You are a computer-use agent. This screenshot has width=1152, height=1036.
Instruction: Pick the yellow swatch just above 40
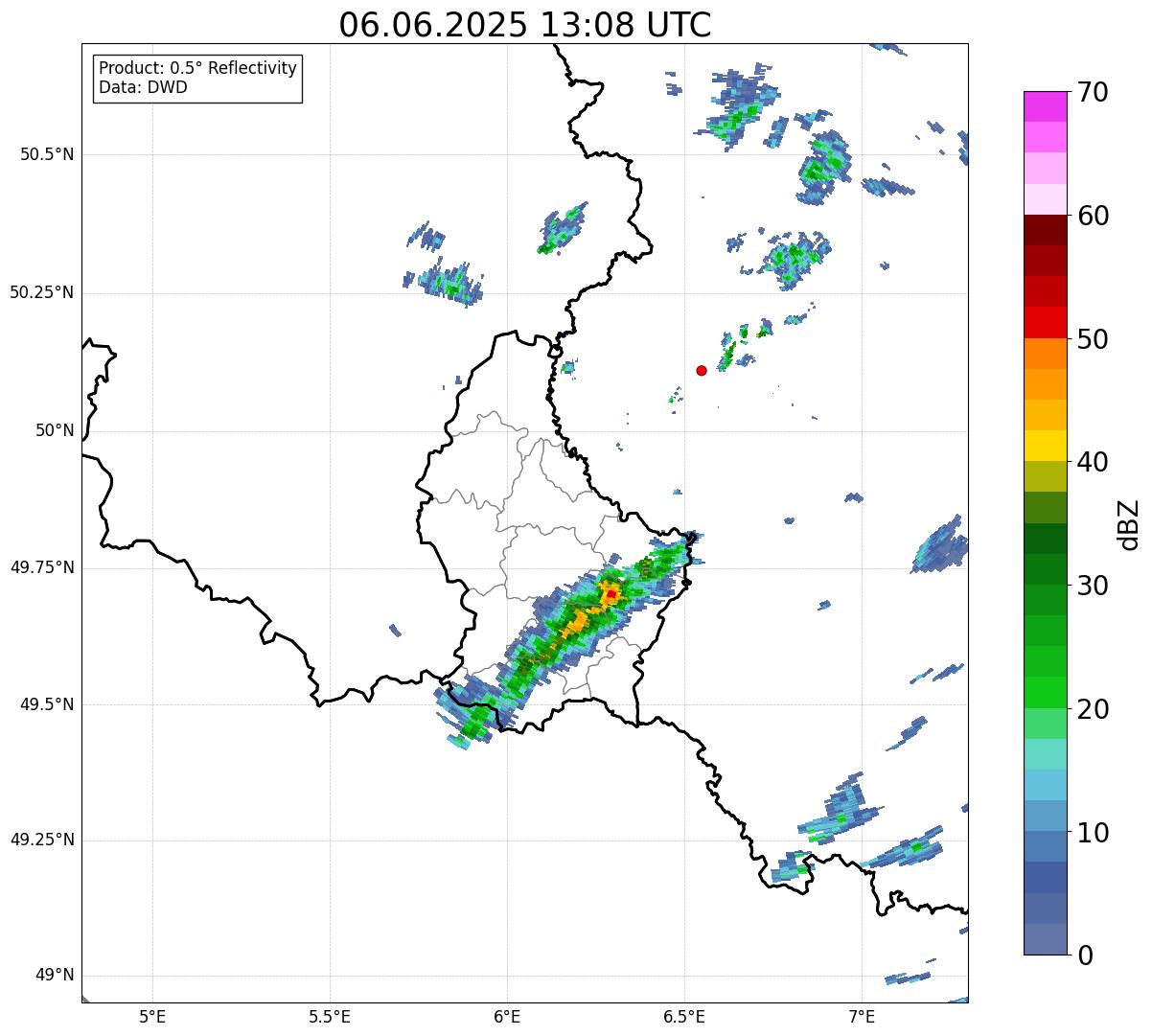[1045, 446]
